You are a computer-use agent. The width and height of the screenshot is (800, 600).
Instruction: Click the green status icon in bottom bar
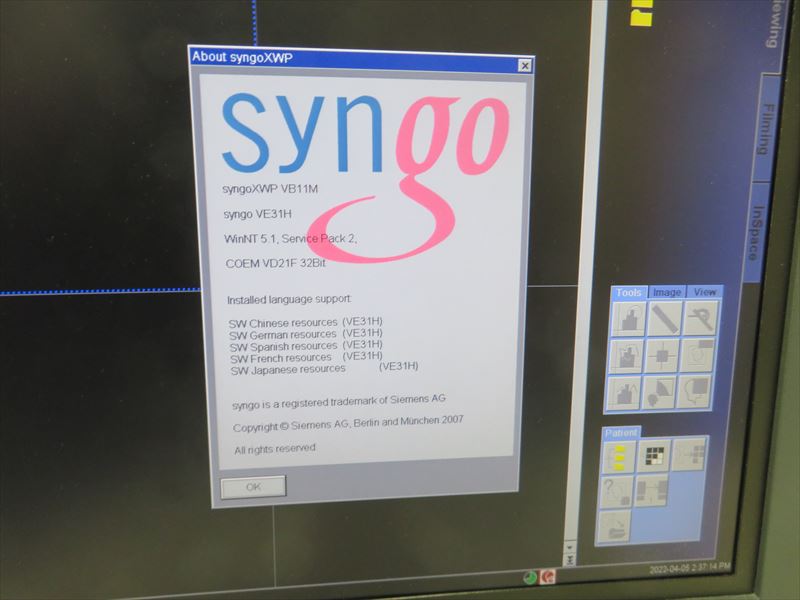pos(530,577)
